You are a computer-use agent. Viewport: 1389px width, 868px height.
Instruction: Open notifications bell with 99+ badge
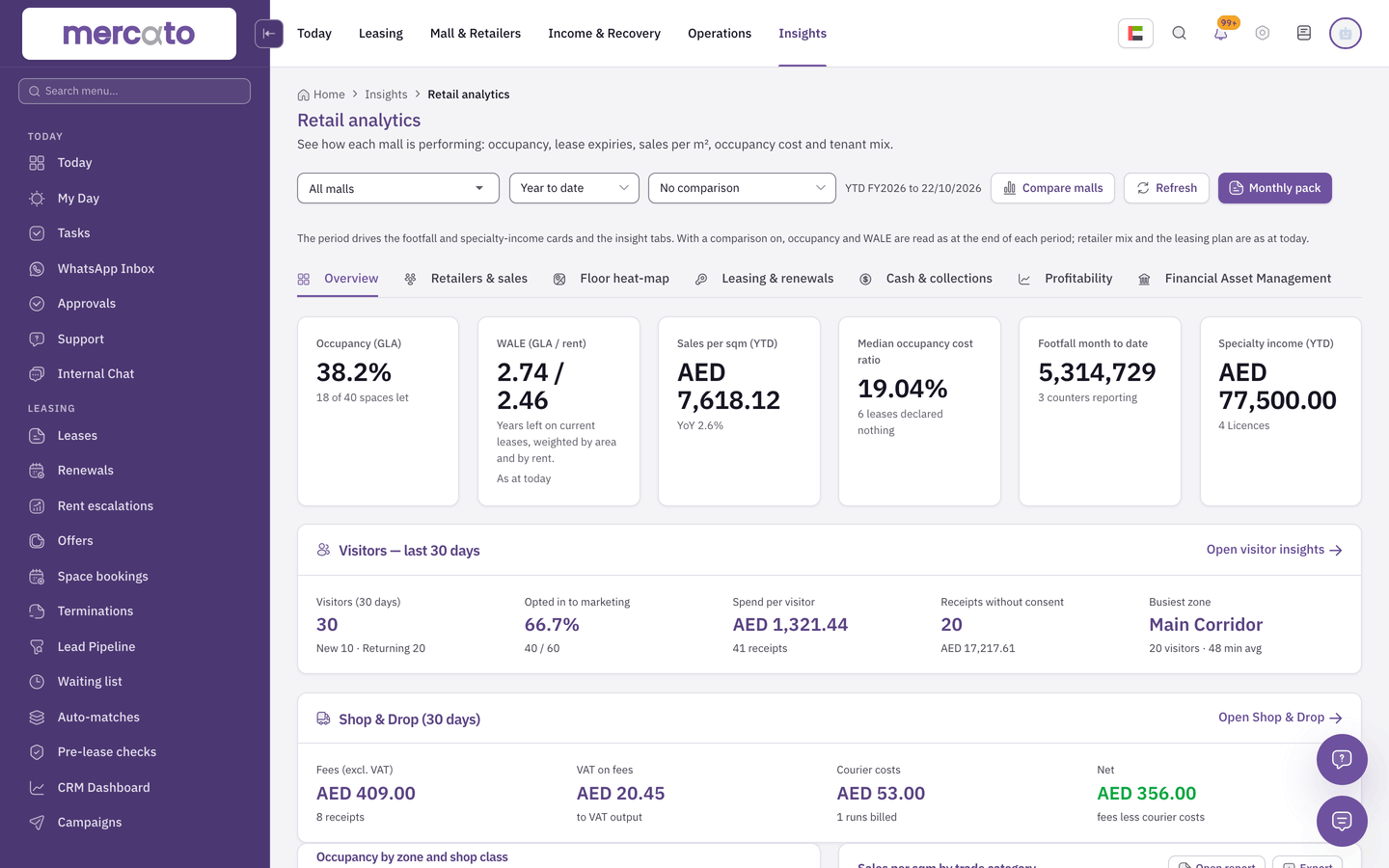pyautogui.click(x=1221, y=34)
